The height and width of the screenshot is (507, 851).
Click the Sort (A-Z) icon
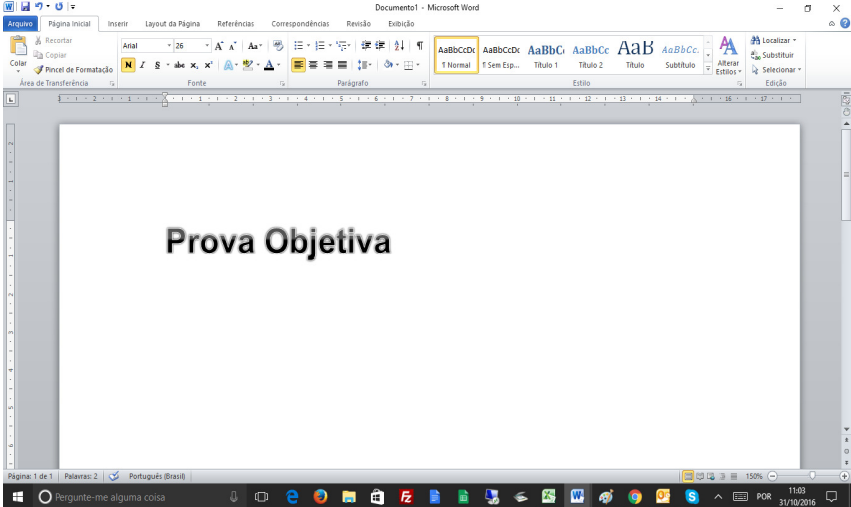click(x=399, y=46)
